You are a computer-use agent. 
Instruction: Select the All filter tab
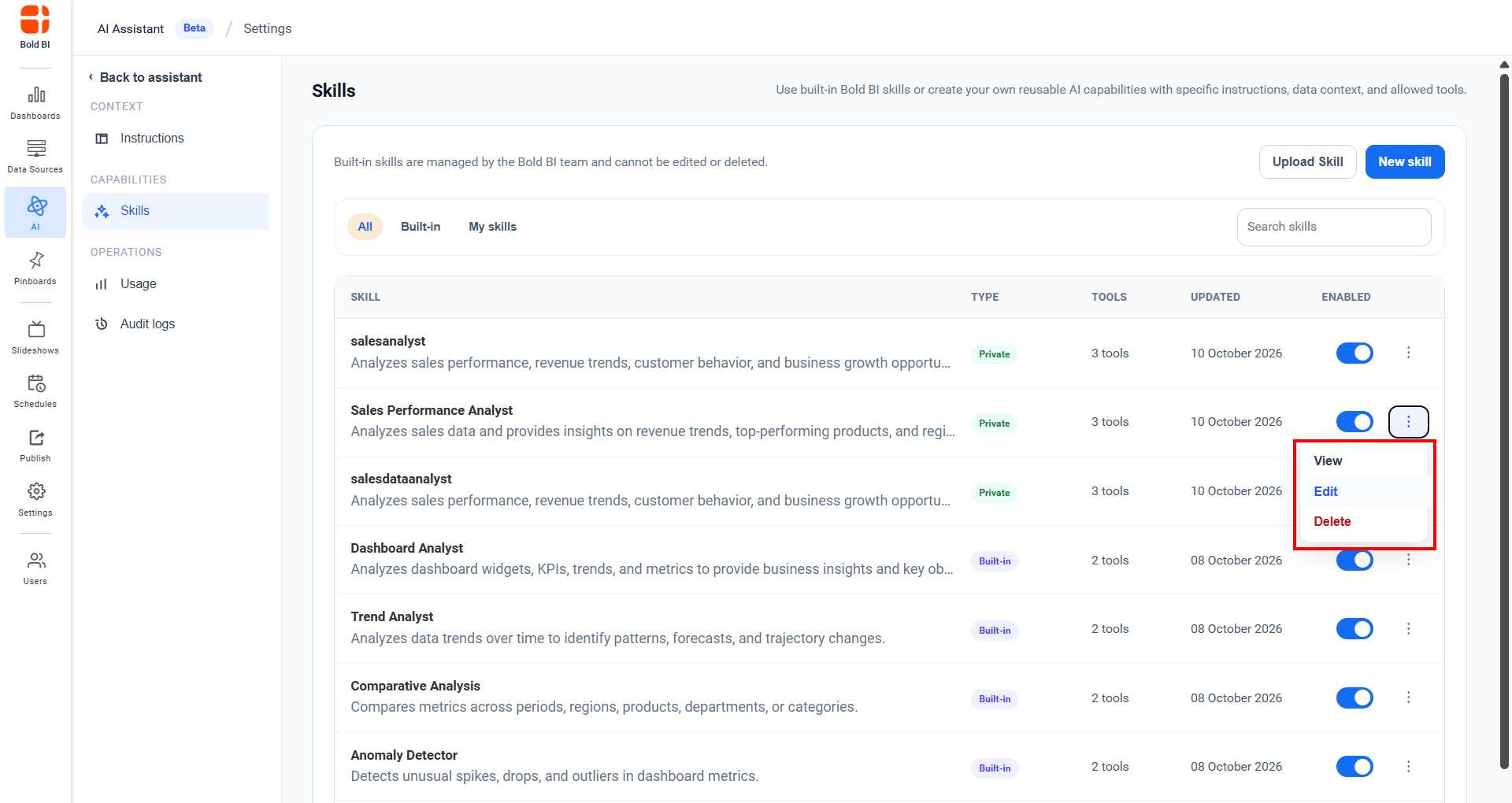coord(365,227)
